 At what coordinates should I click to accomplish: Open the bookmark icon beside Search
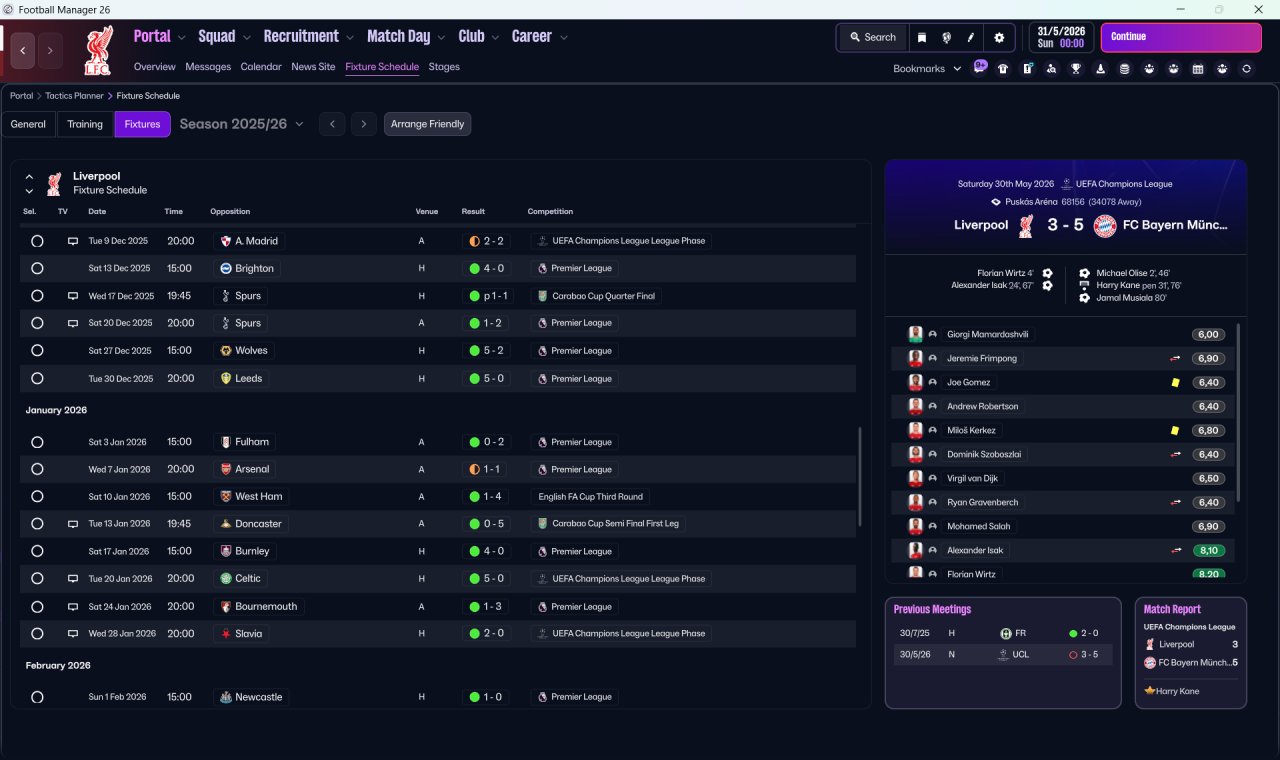coord(922,37)
